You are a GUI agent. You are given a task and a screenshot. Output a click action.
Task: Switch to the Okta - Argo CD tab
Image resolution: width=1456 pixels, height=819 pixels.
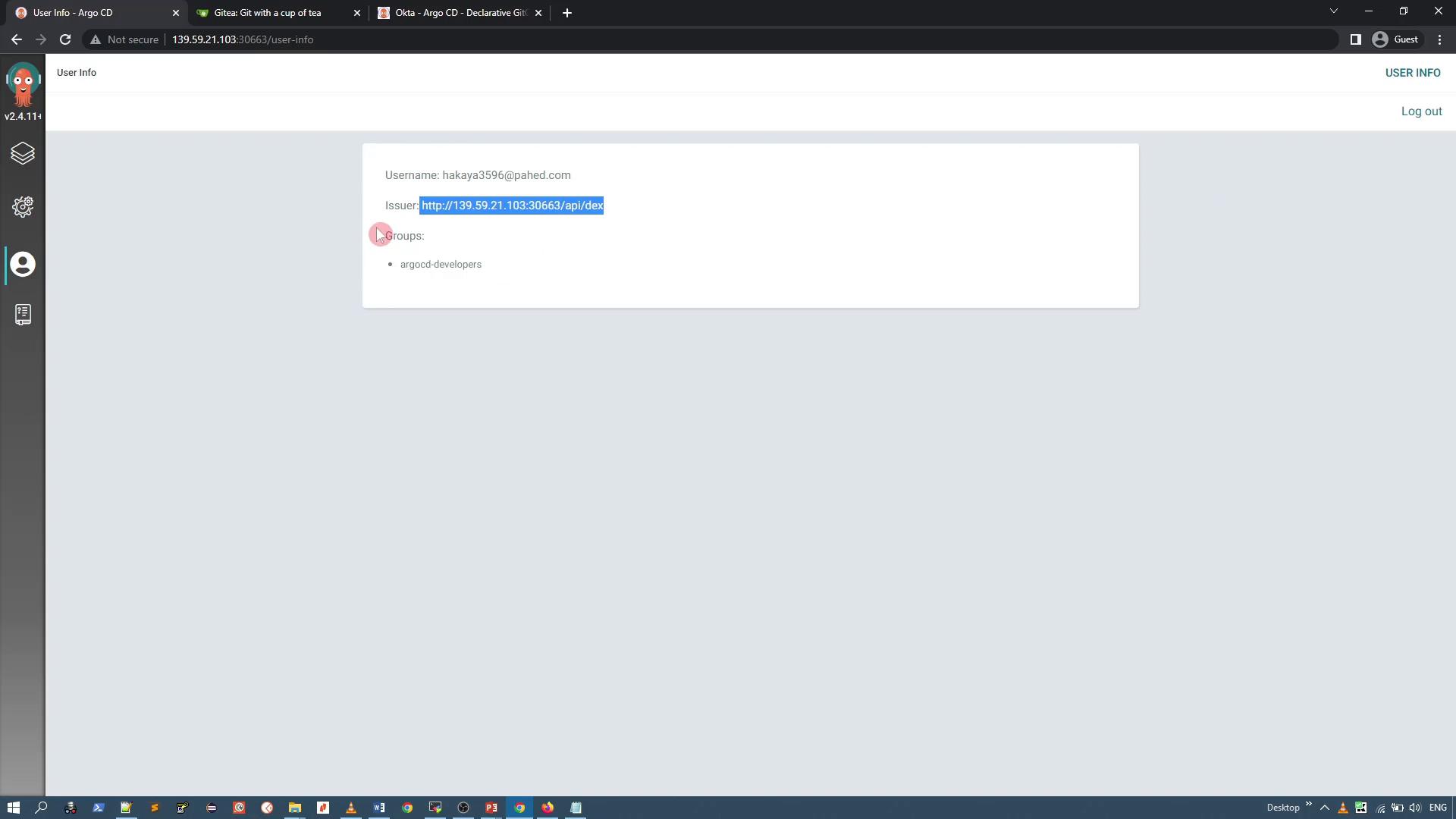click(460, 13)
